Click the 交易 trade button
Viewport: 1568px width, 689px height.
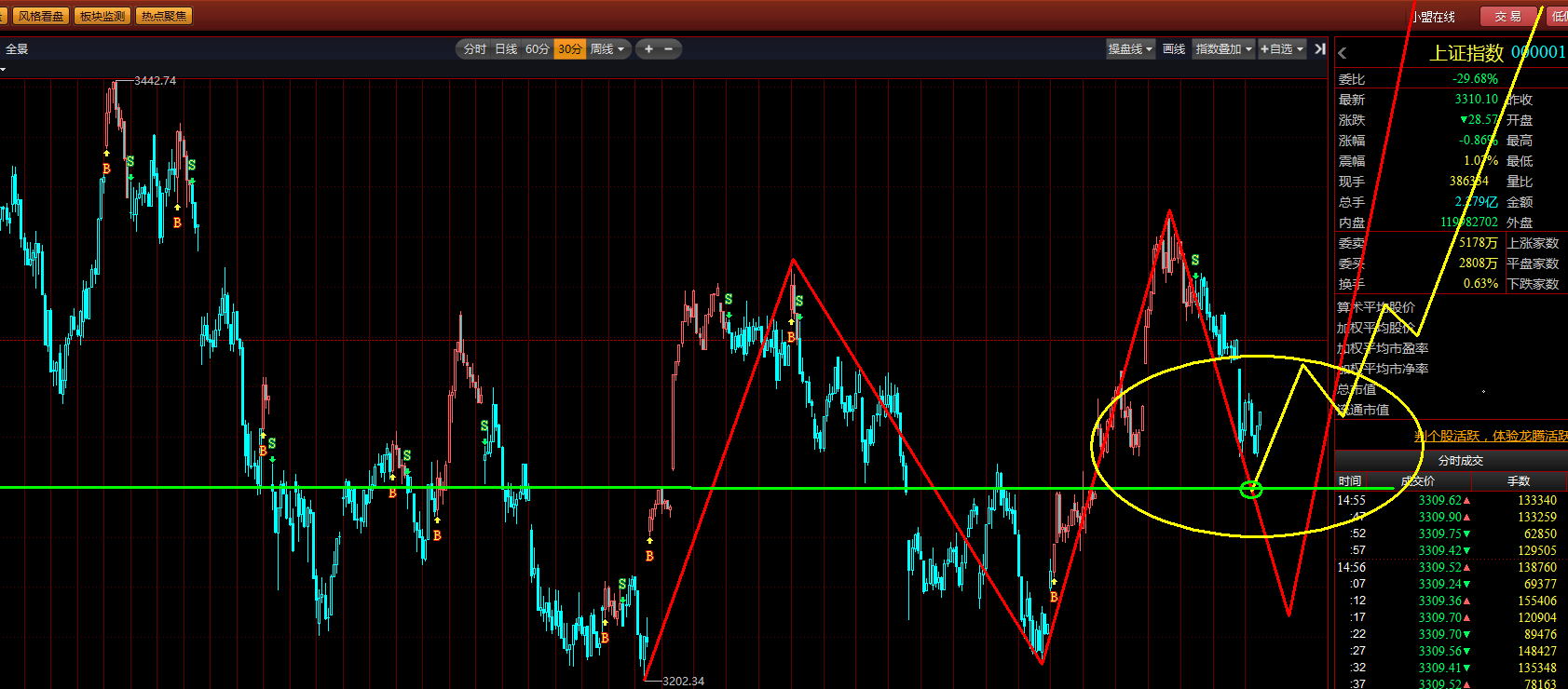1507,17
